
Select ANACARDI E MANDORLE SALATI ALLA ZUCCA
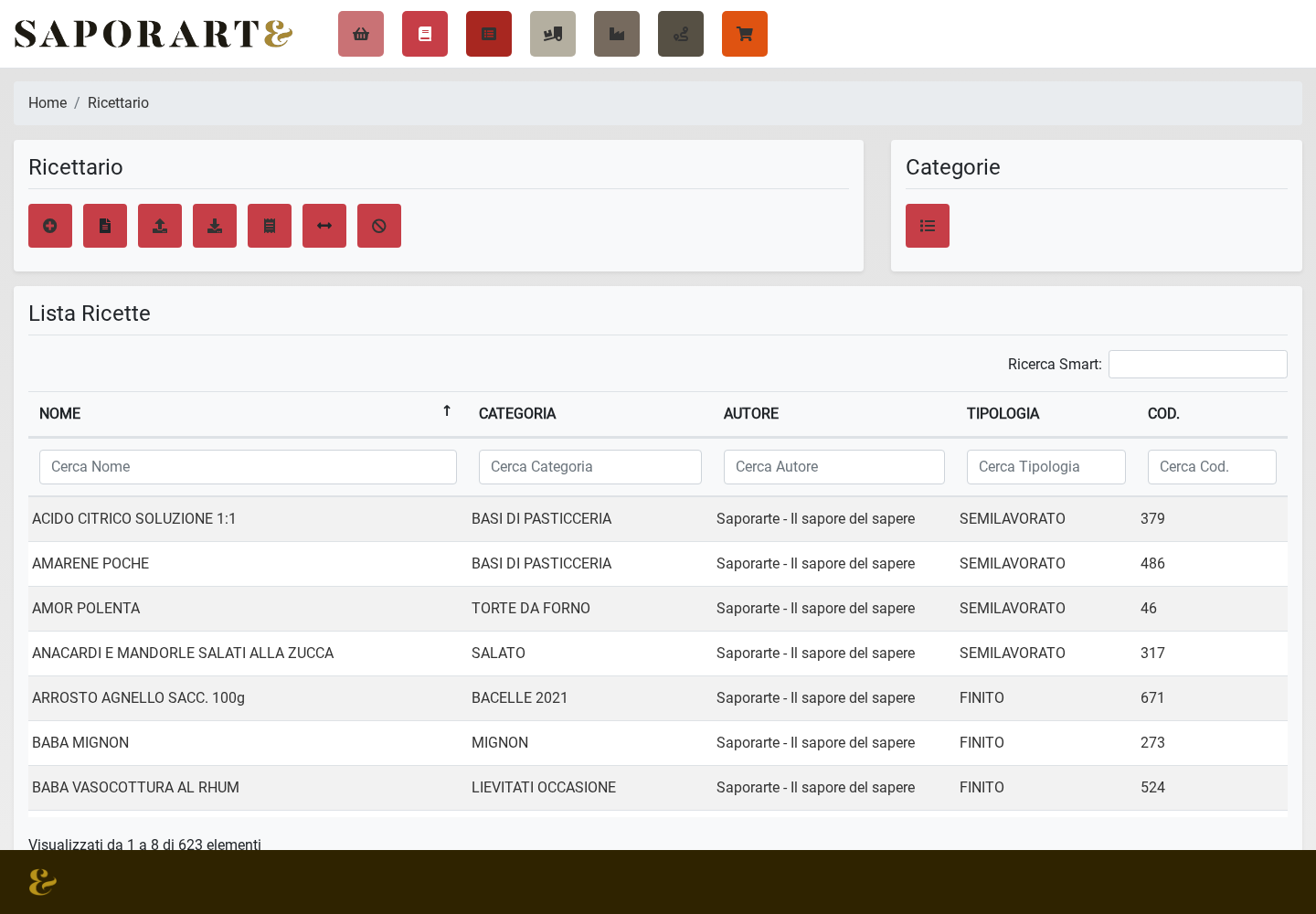pyautogui.click(x=658, y=654)
